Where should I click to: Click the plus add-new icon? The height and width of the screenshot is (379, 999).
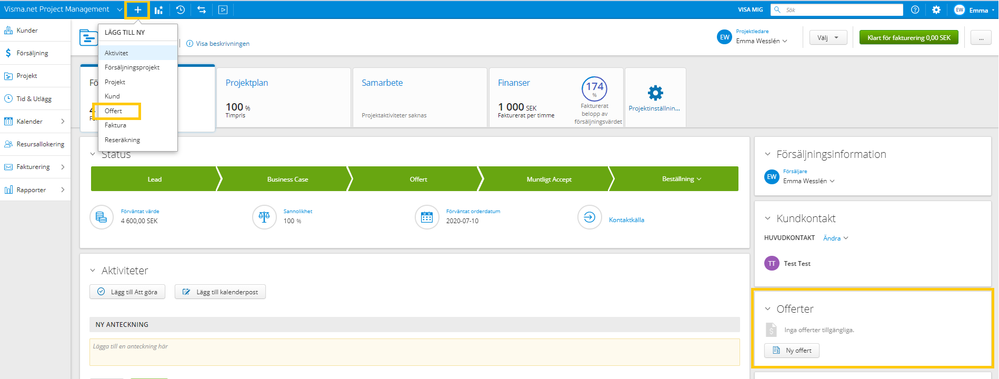138,10
